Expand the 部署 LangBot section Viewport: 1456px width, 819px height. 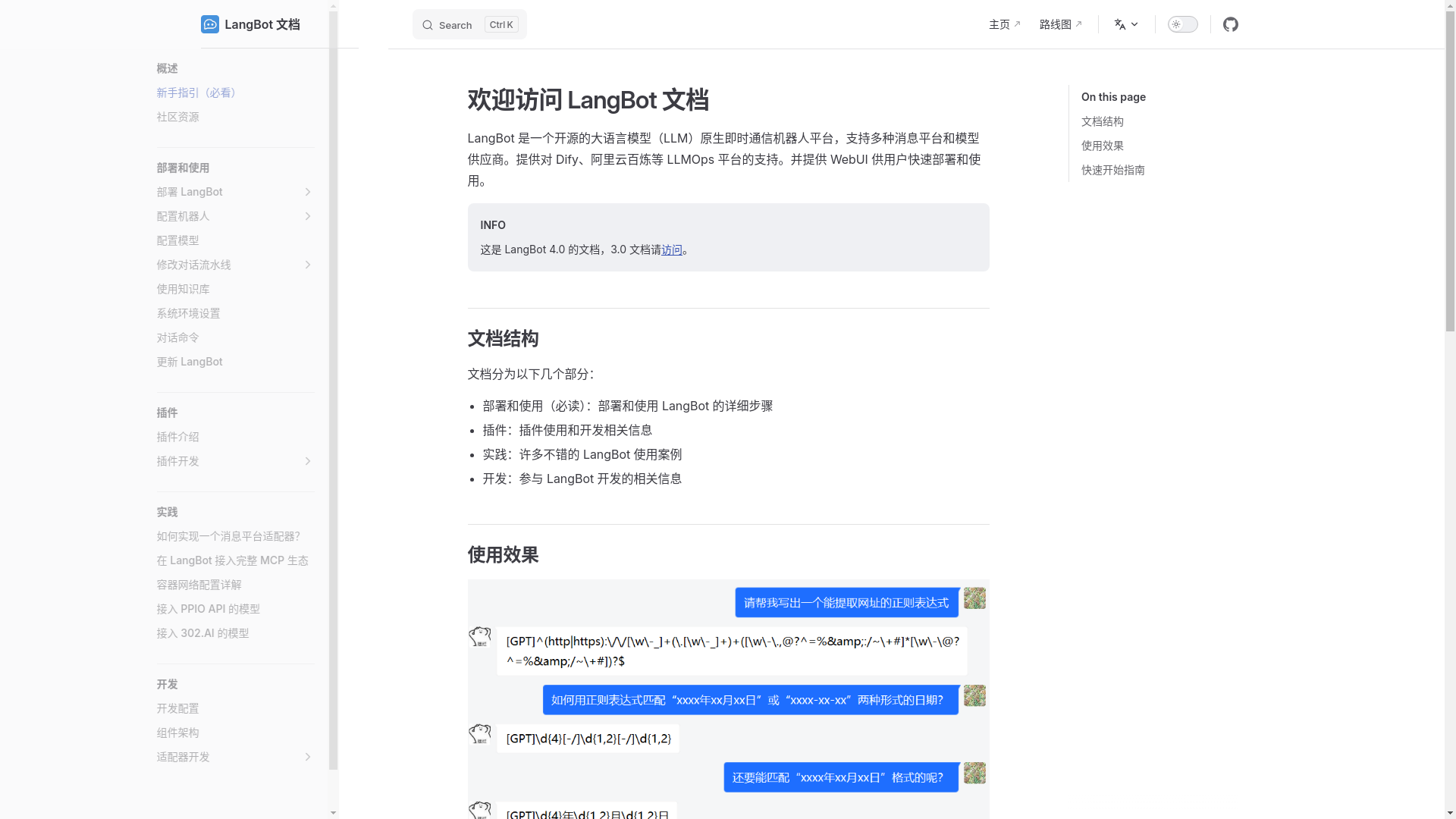tap(308, 192)
